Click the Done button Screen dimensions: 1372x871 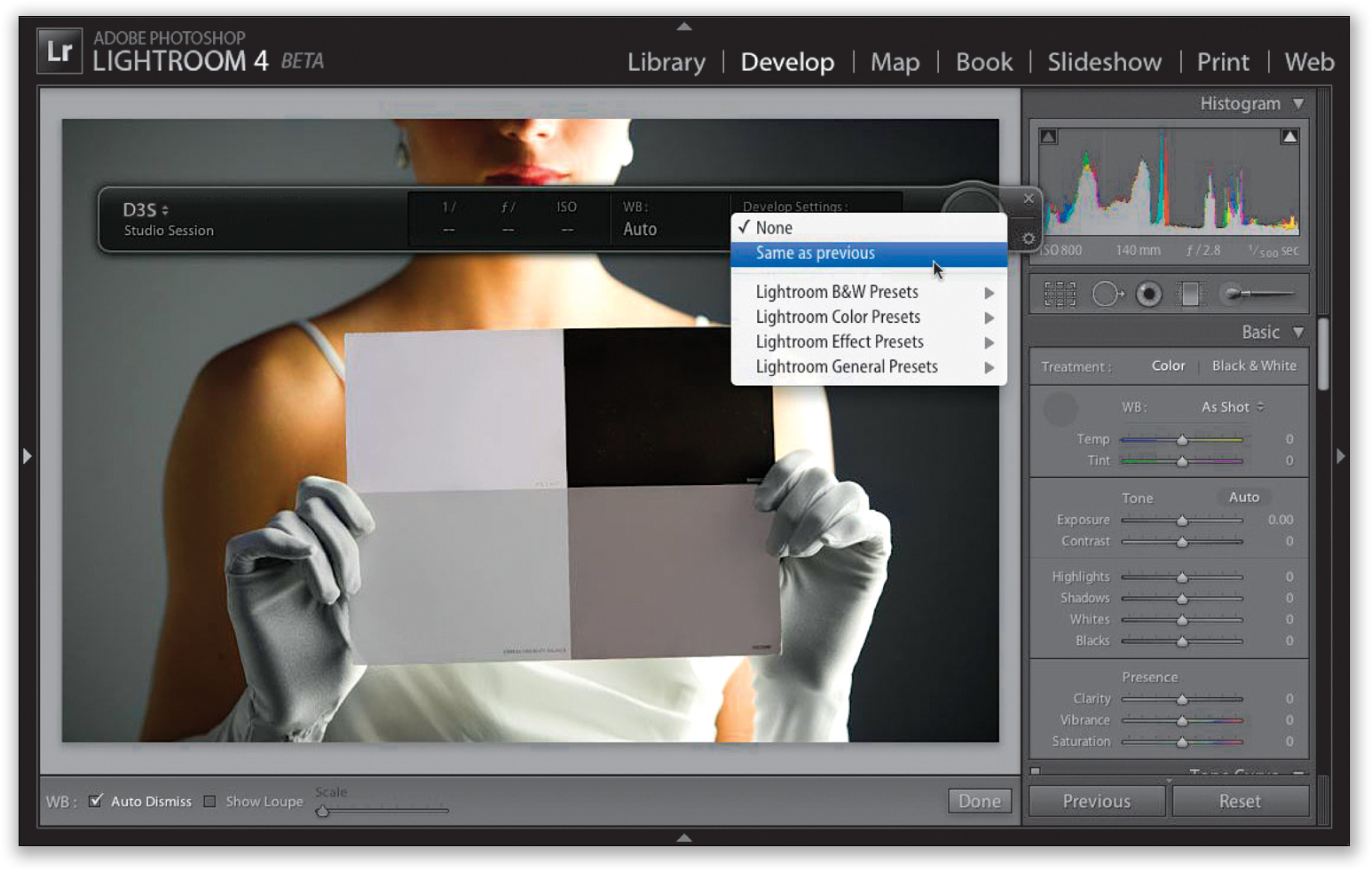click(x=980, y=801)
